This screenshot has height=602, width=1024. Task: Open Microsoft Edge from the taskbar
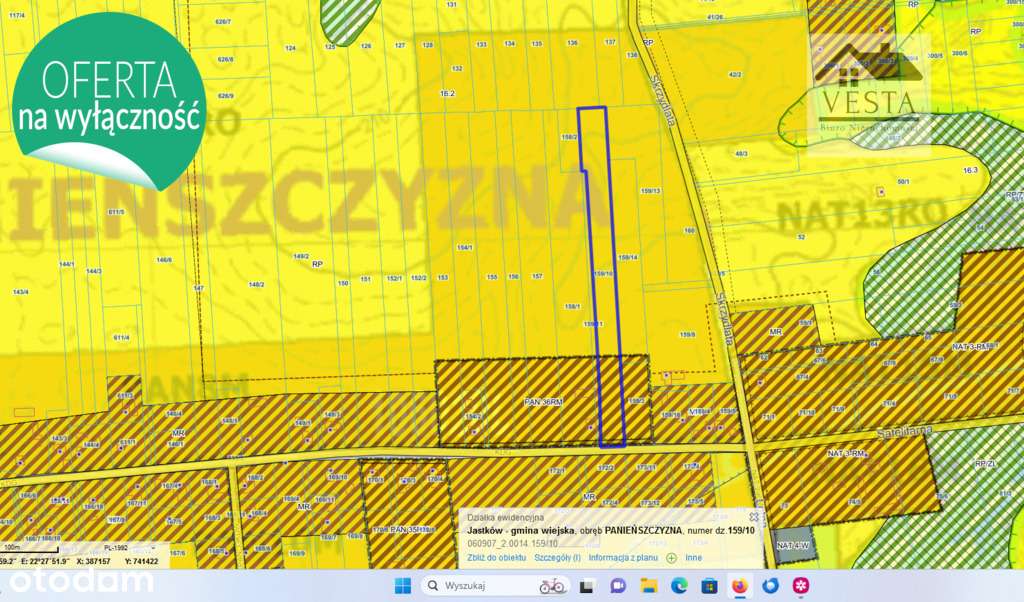(679, 586)
